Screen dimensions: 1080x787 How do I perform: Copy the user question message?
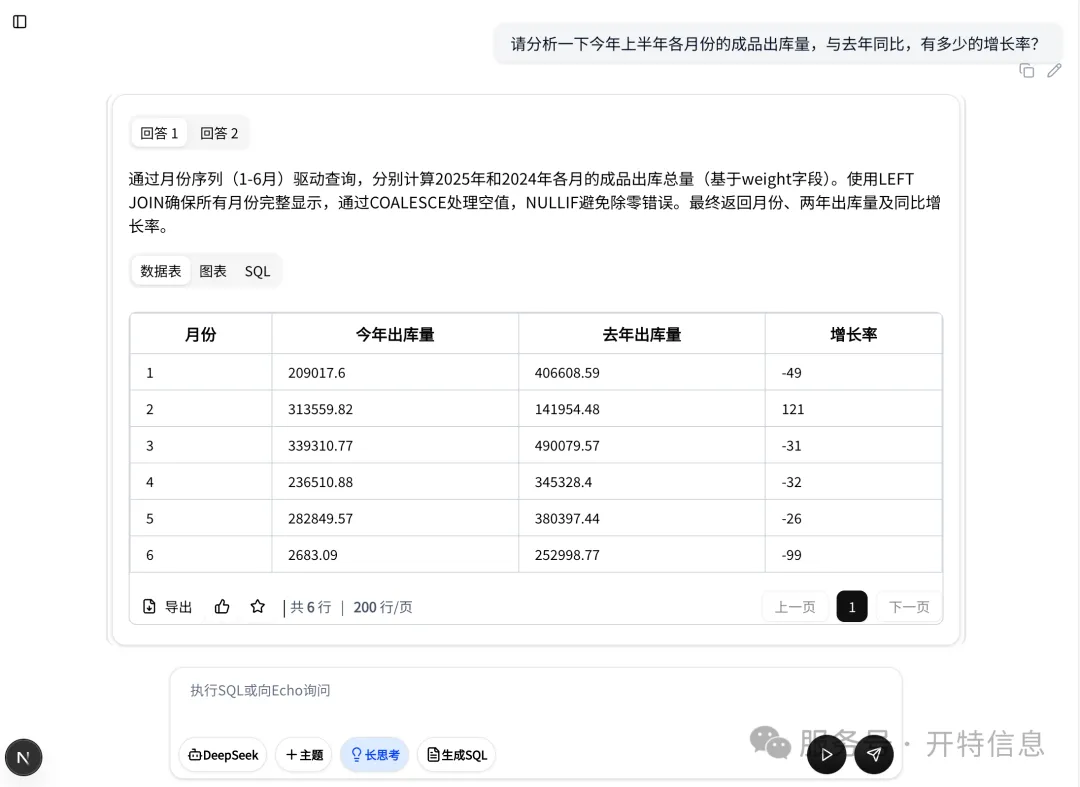tap(1026, 70)
